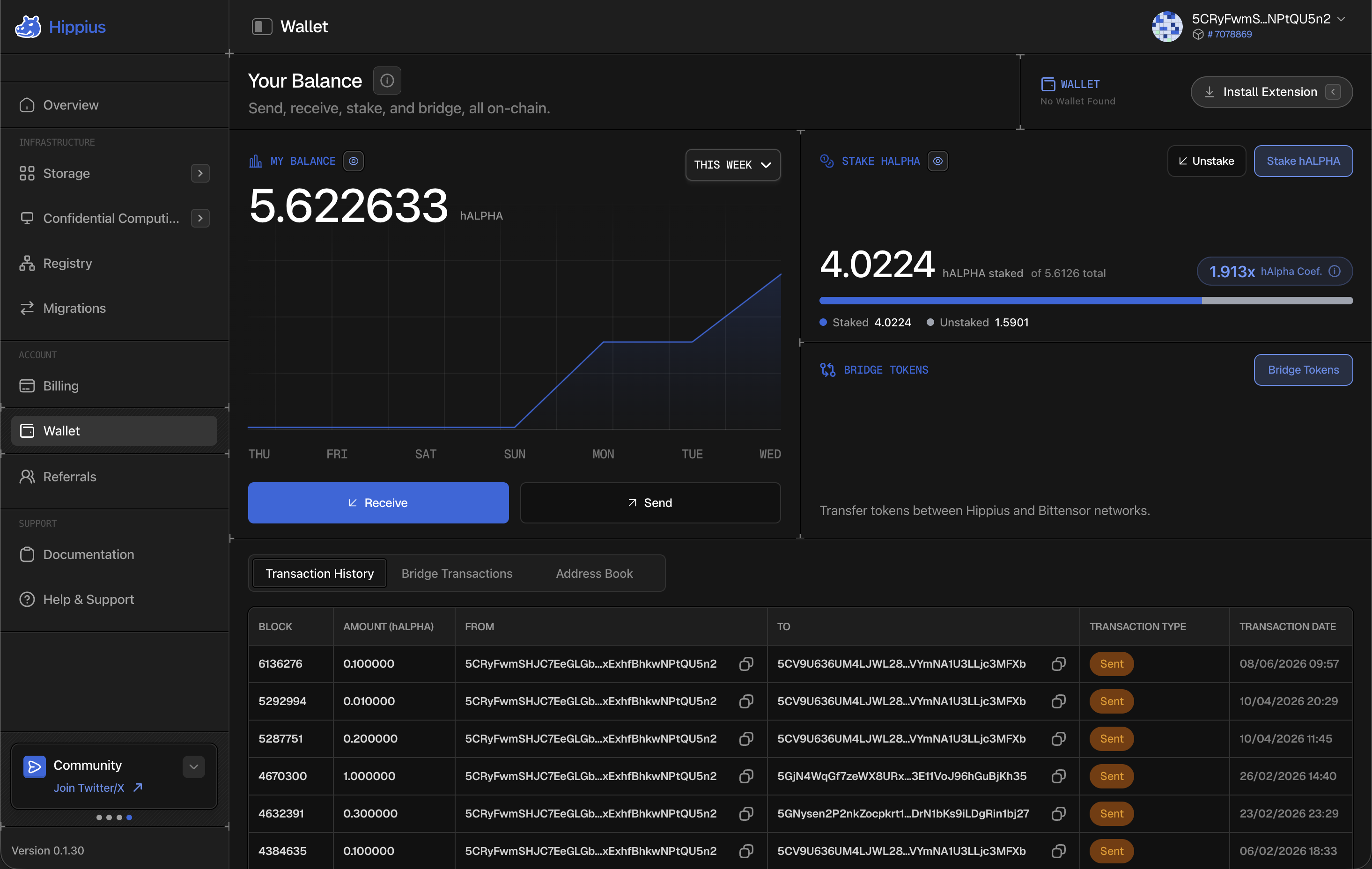The height and width of the screenshot is (869, 1372).
Task: Select Wallet in sidebar
Action: click(114, 431)
